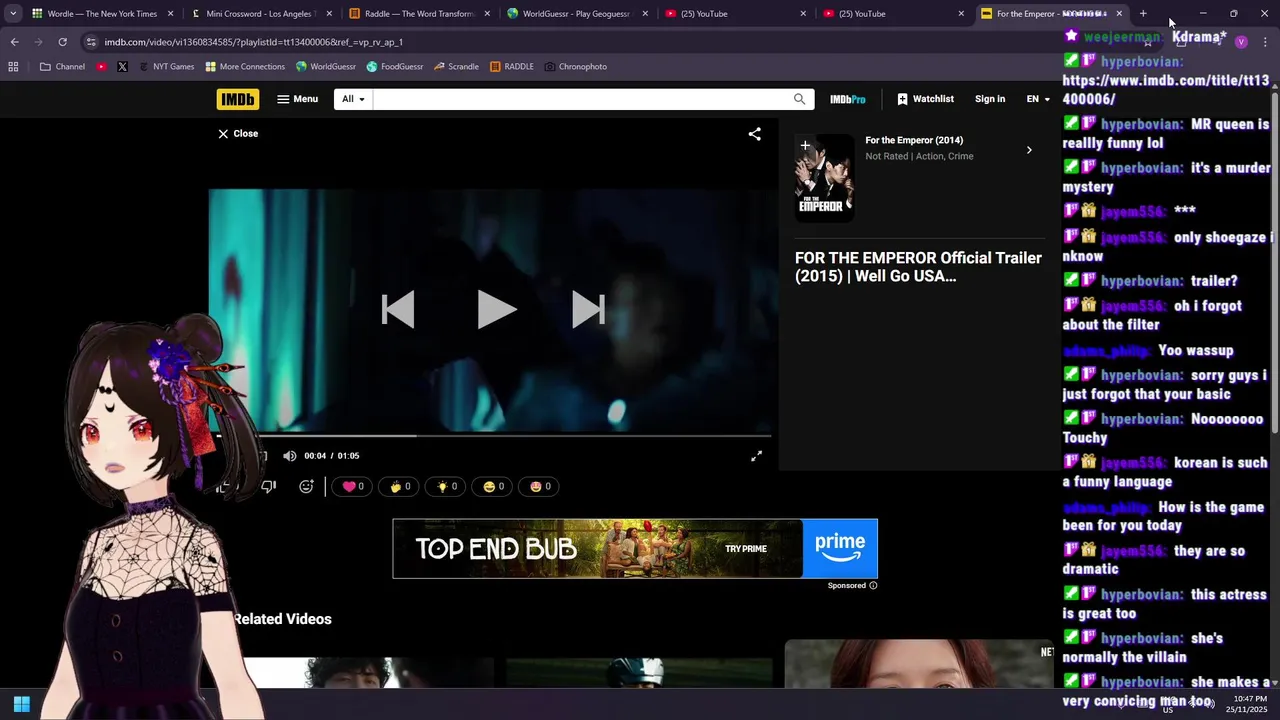Screen dimensions: 1280x720
Task: React with the star-eyes emoji
Action: click(541, 486)
